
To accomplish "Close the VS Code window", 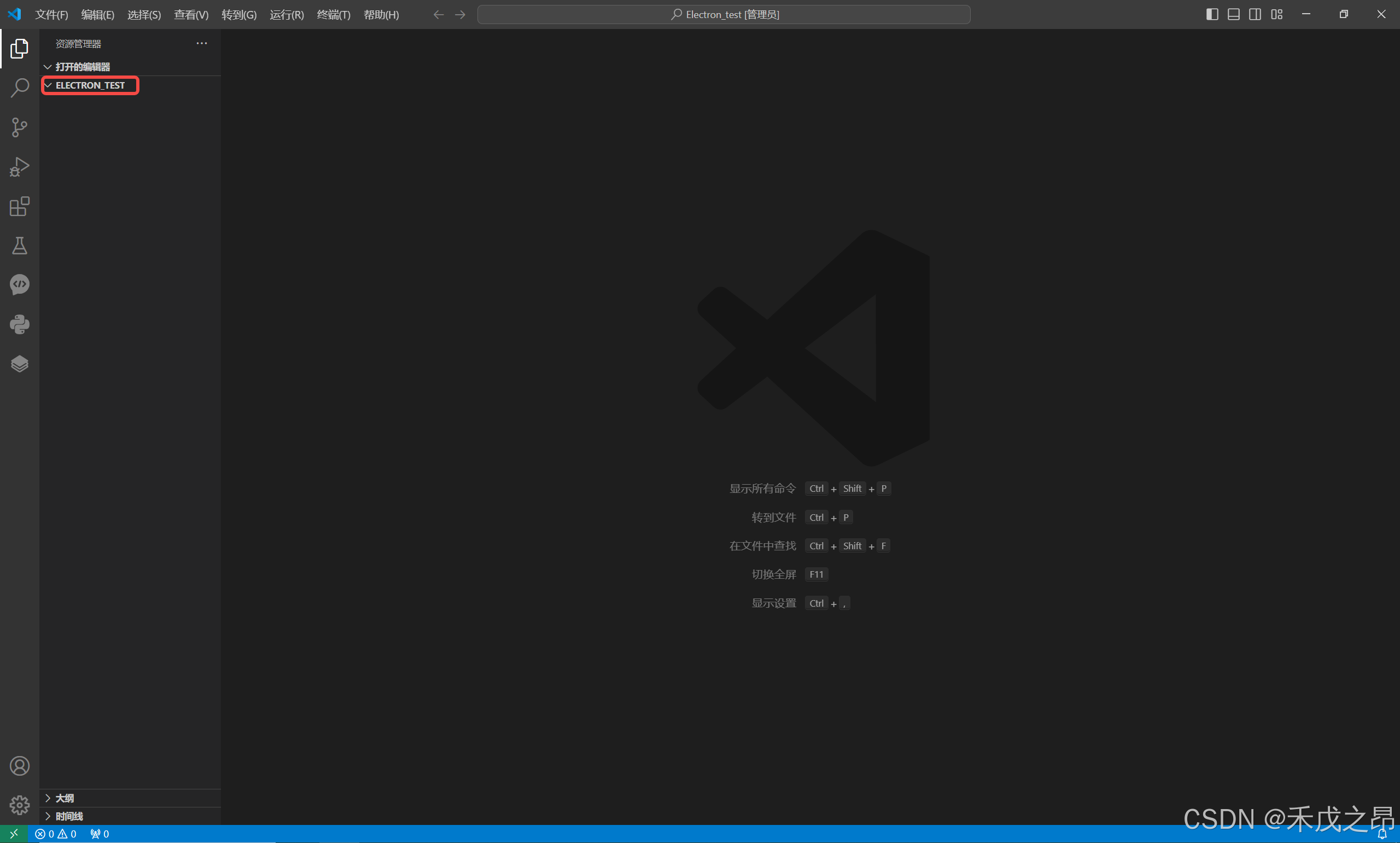I will click(1381, 14).
